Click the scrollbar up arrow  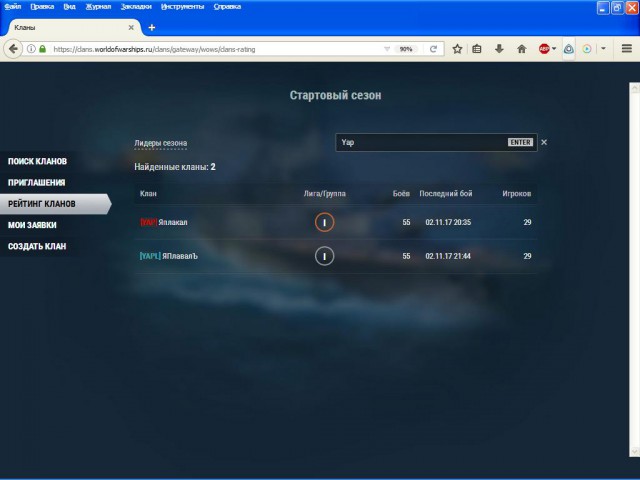[x=634, y=88]
